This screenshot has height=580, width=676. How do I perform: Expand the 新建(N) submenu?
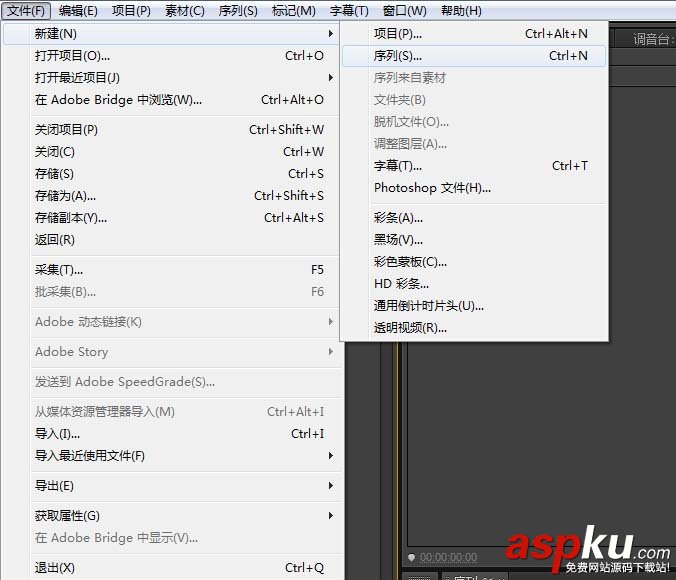pyautogui.click(x=172, y=34)
